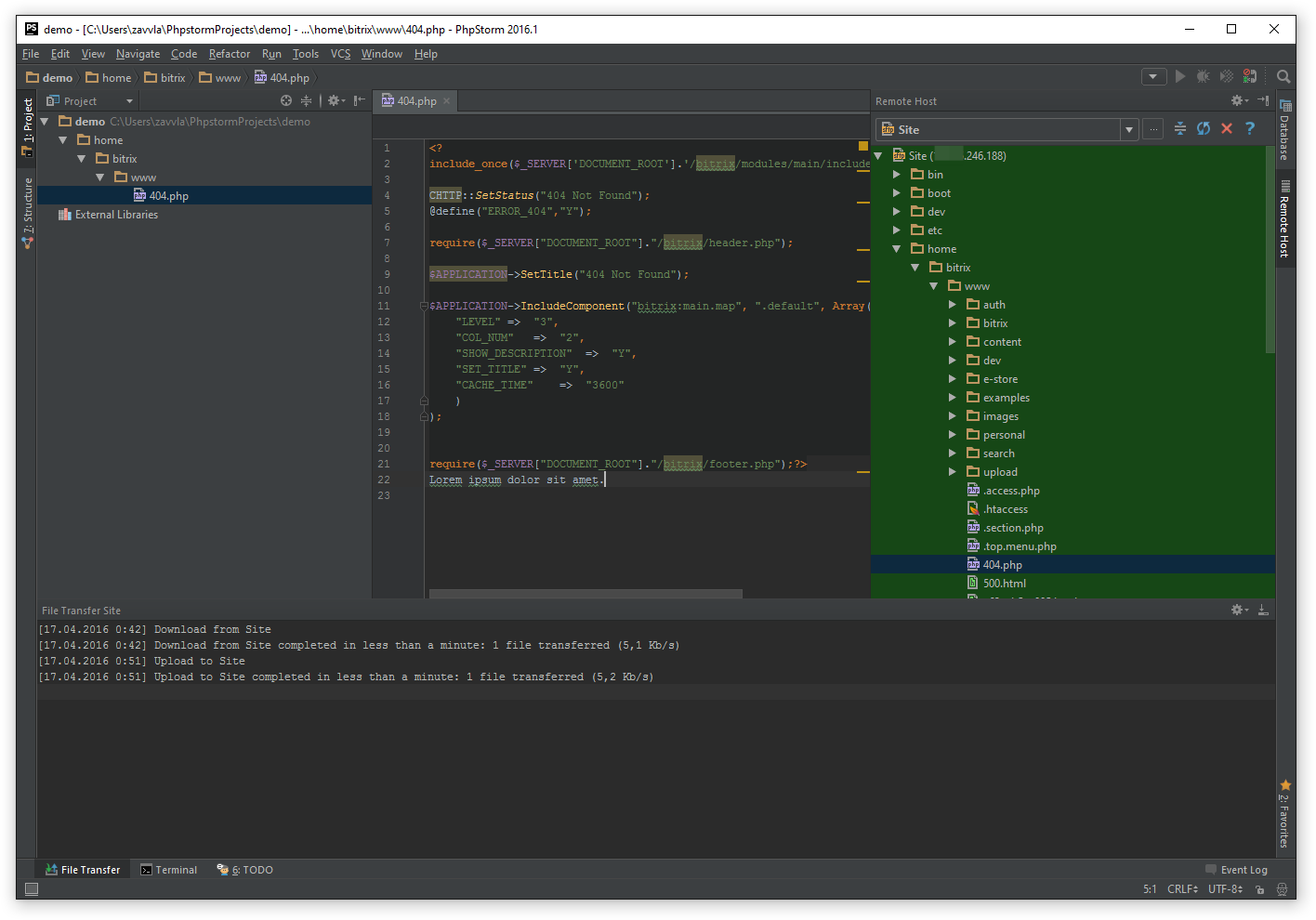Collapse the 'bitrix' folder in Project tree
Viewport: 1316px width, 920px height.
[x=82, y=159]
